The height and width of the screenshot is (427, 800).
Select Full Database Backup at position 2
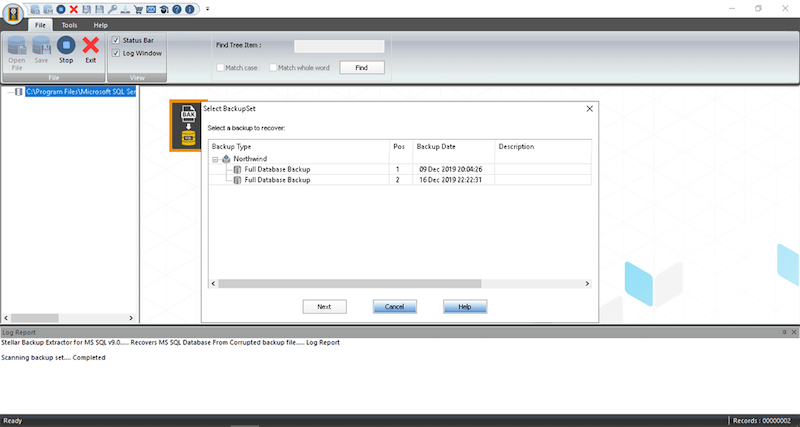[x=277, y=180]
